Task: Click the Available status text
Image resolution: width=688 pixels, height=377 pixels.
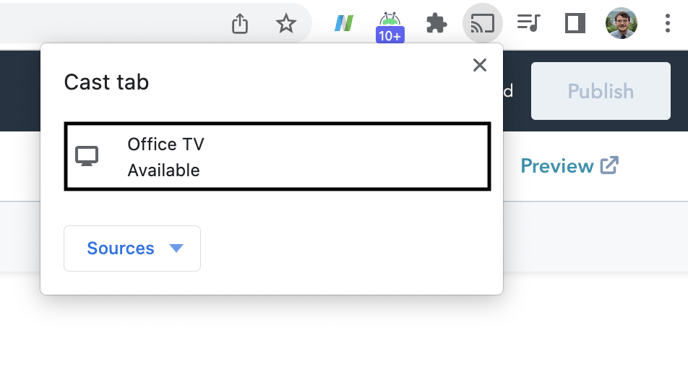Action: pyautogui.click(x=164, y=170)
